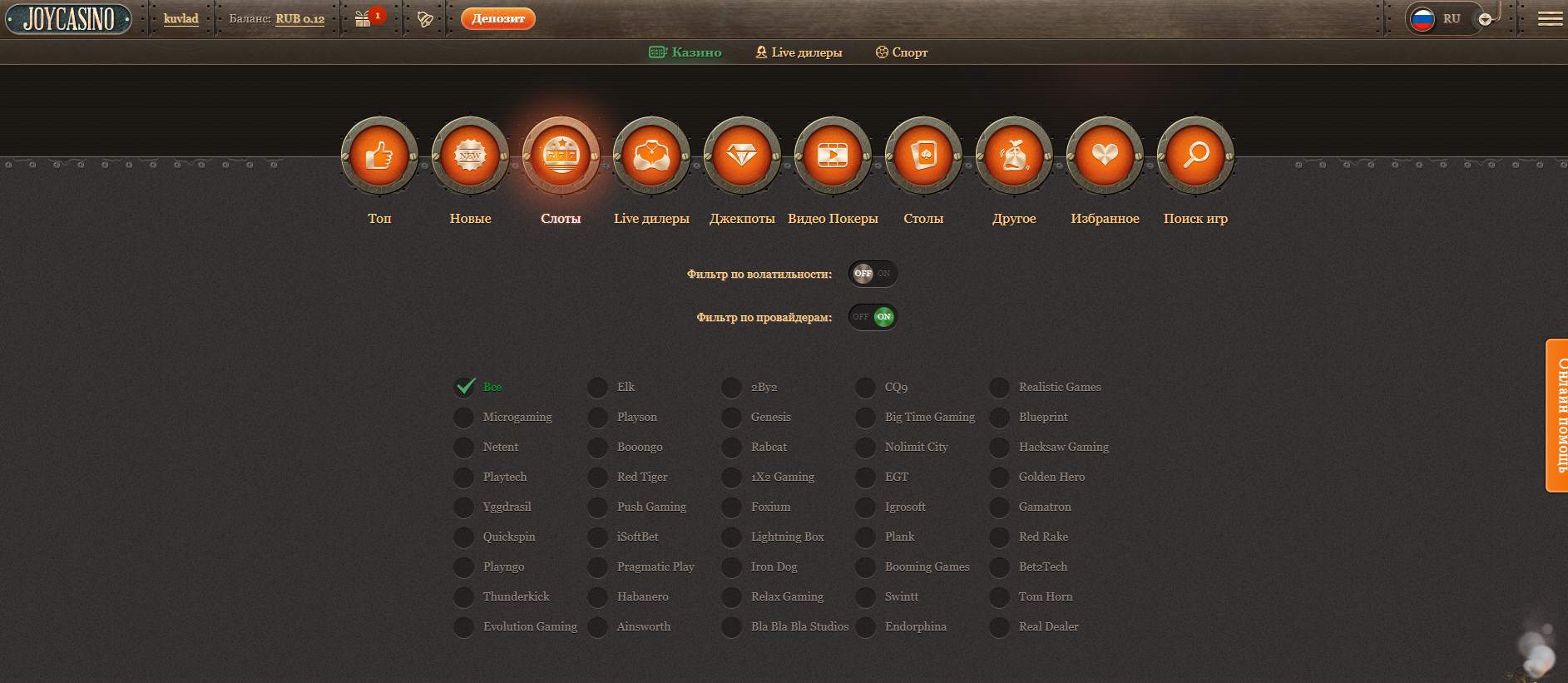This screenshot has width=1568, height=683.
Task: Switch to the Live dealers top tab
Action: (799, 52)
